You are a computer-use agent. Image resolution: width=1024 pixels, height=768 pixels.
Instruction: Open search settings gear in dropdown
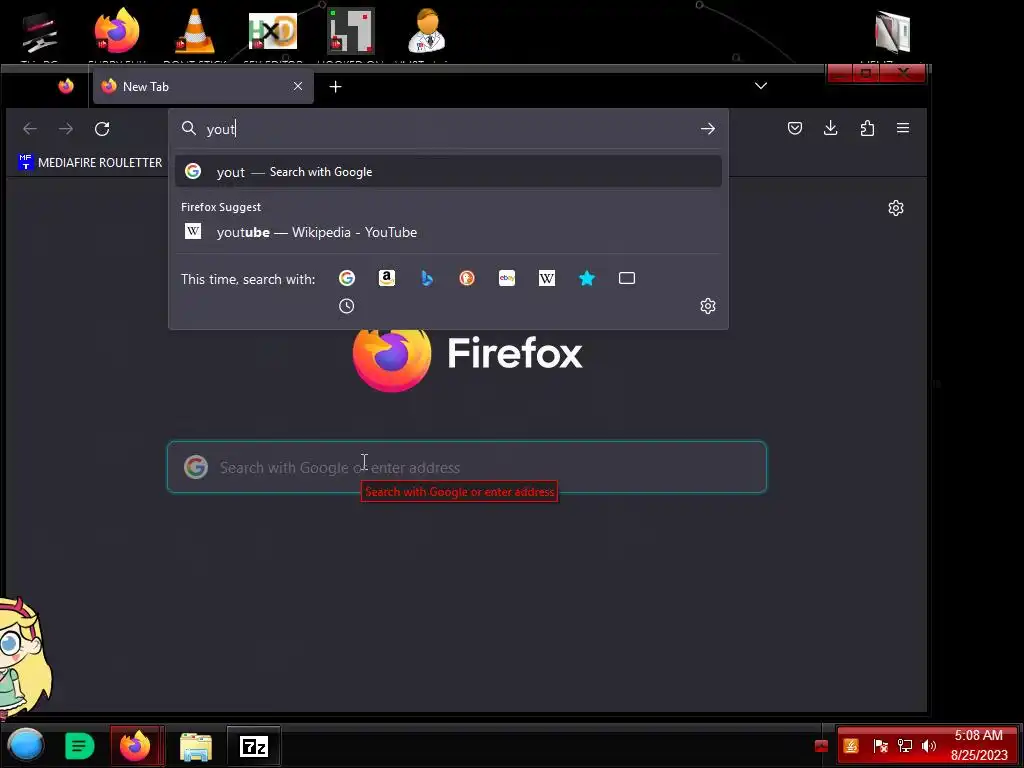pyautogui.click(x=708, y=306)
